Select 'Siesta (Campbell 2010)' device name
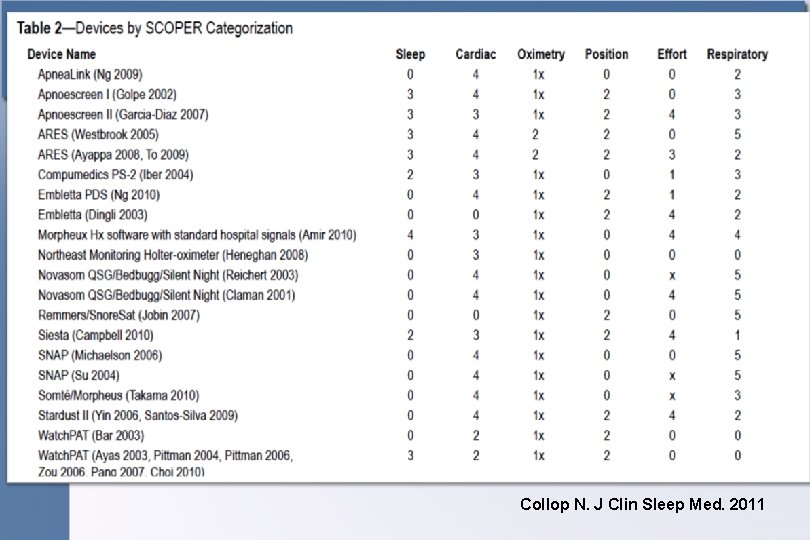810x540 pixels. [96, 335]
